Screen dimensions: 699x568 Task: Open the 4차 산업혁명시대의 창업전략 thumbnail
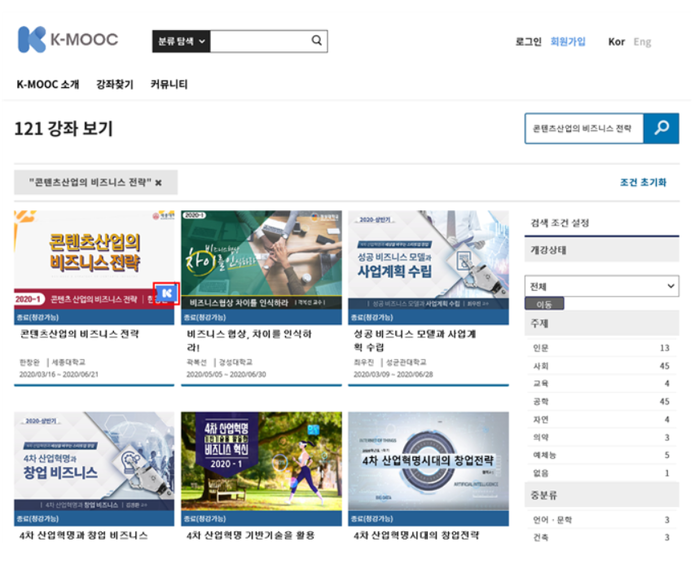(x=428, y=461)
